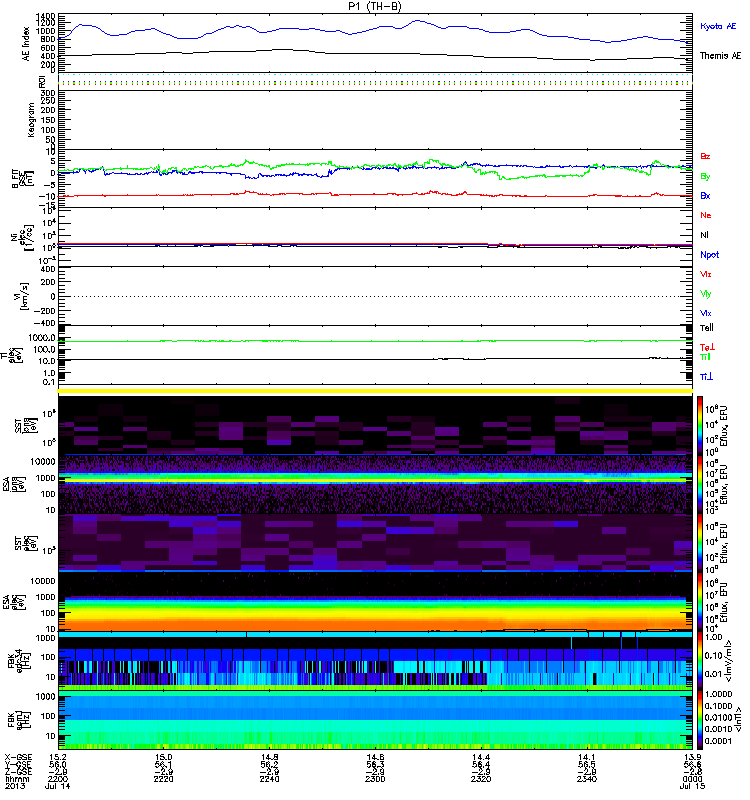Viewport: 750px width, 800px height.
Task: Click the "FBK scm1 [Hz]" axis title
Action: click(19, 720)
